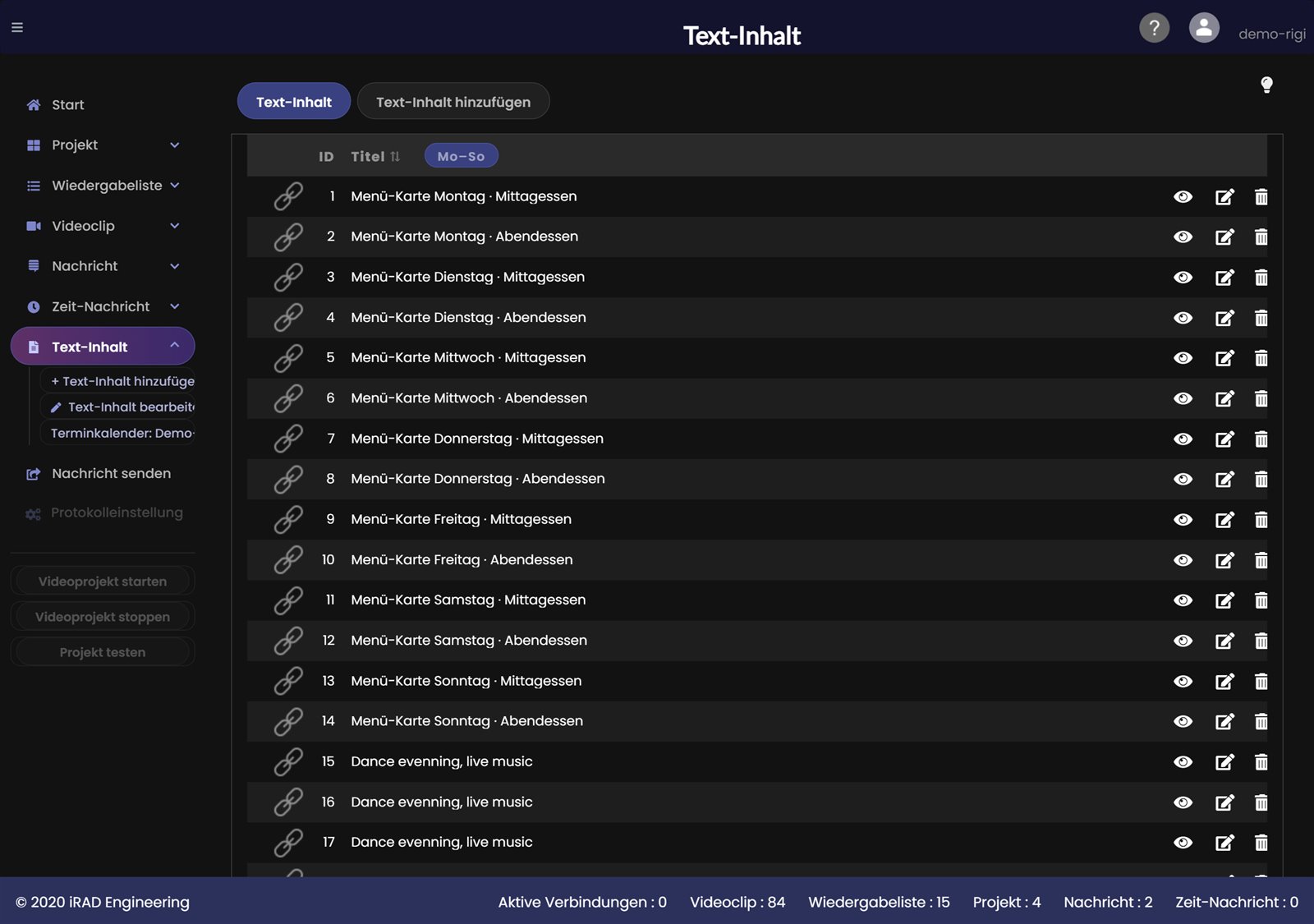Viewport: 1314px width, 924px height.
Task: Open the help question mark icon
Action: pyautogui.click(x=1154, y=28)
